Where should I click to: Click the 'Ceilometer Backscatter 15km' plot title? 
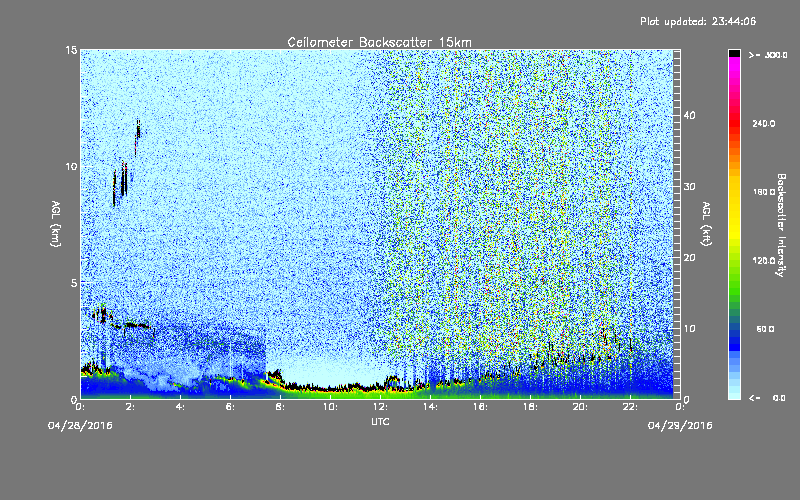click(379, 42)
